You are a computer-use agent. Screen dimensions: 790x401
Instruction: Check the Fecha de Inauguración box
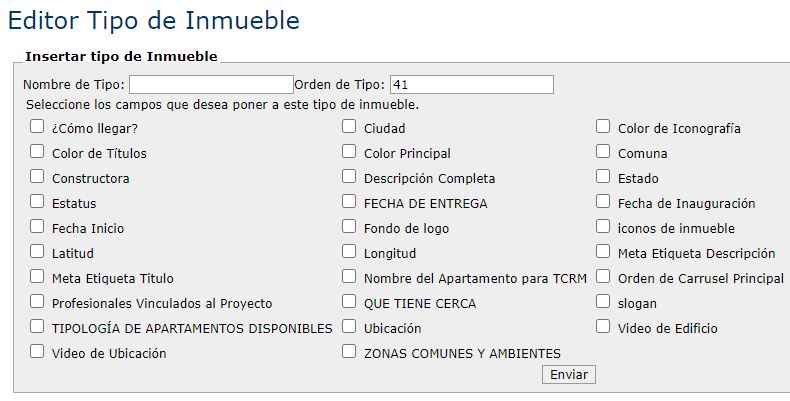pyautogui.click(x=603, y=202)
